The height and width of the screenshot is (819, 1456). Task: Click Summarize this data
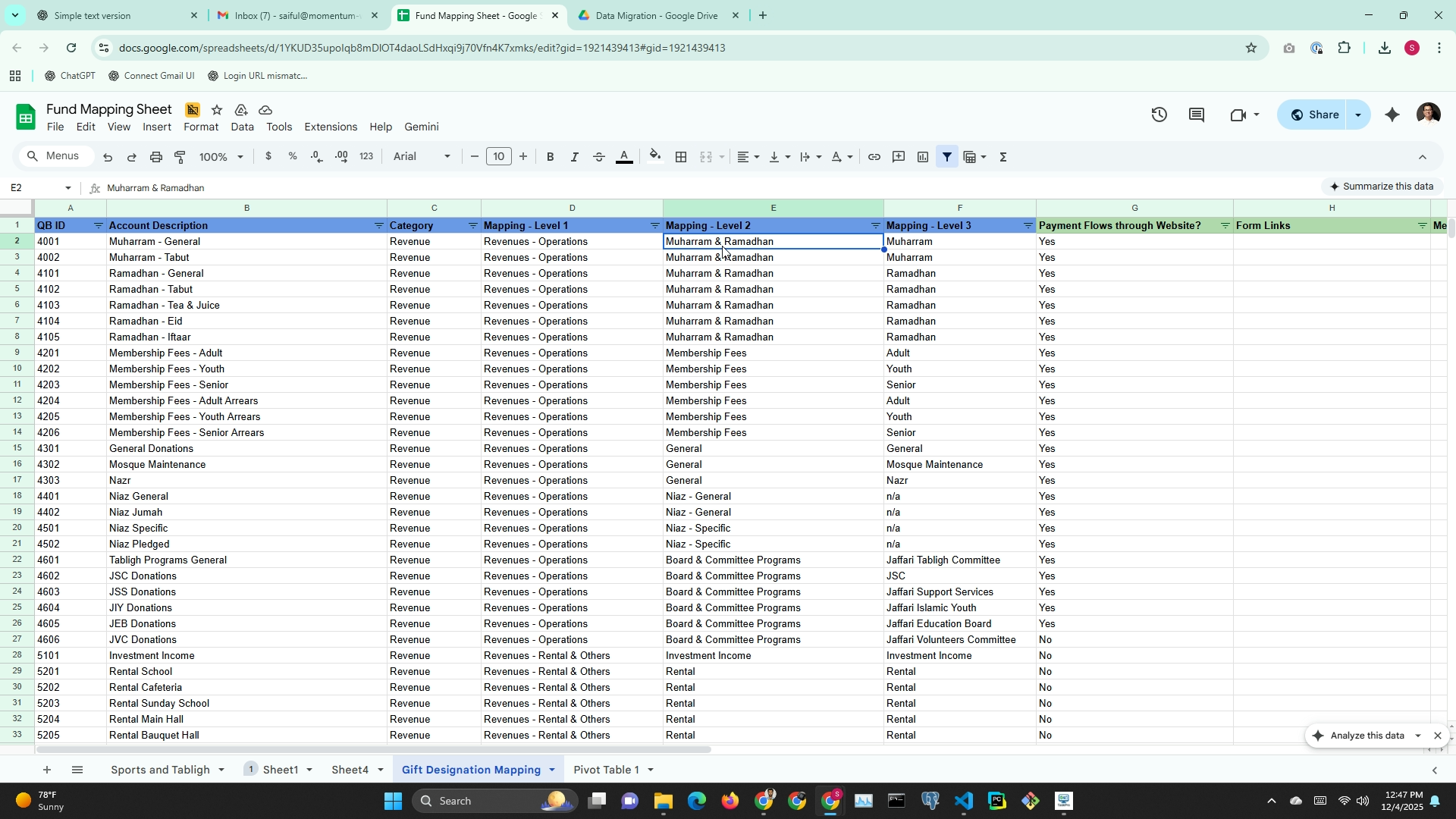[x=1380, y=187]
